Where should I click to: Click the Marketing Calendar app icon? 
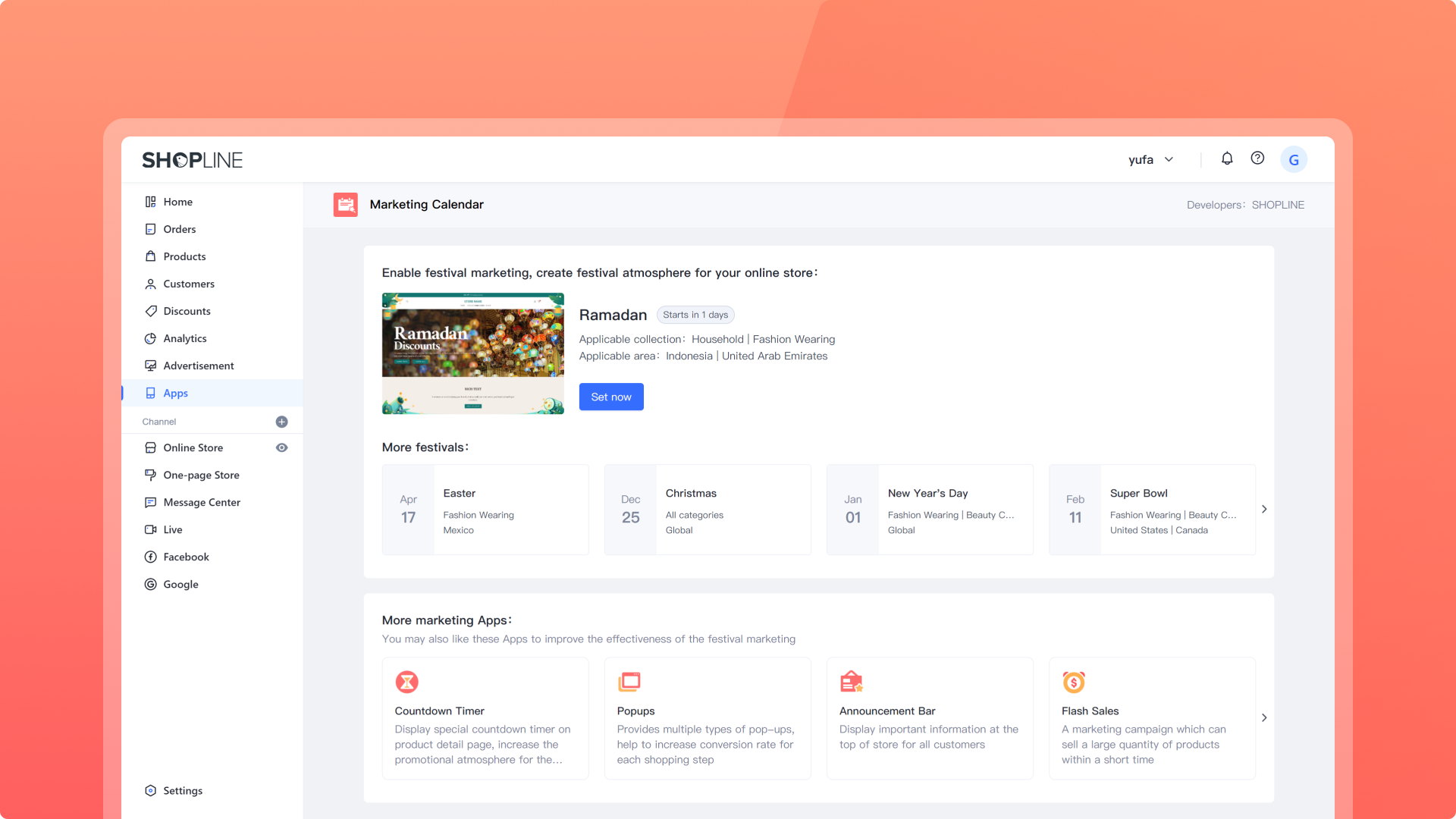point(346,205)
